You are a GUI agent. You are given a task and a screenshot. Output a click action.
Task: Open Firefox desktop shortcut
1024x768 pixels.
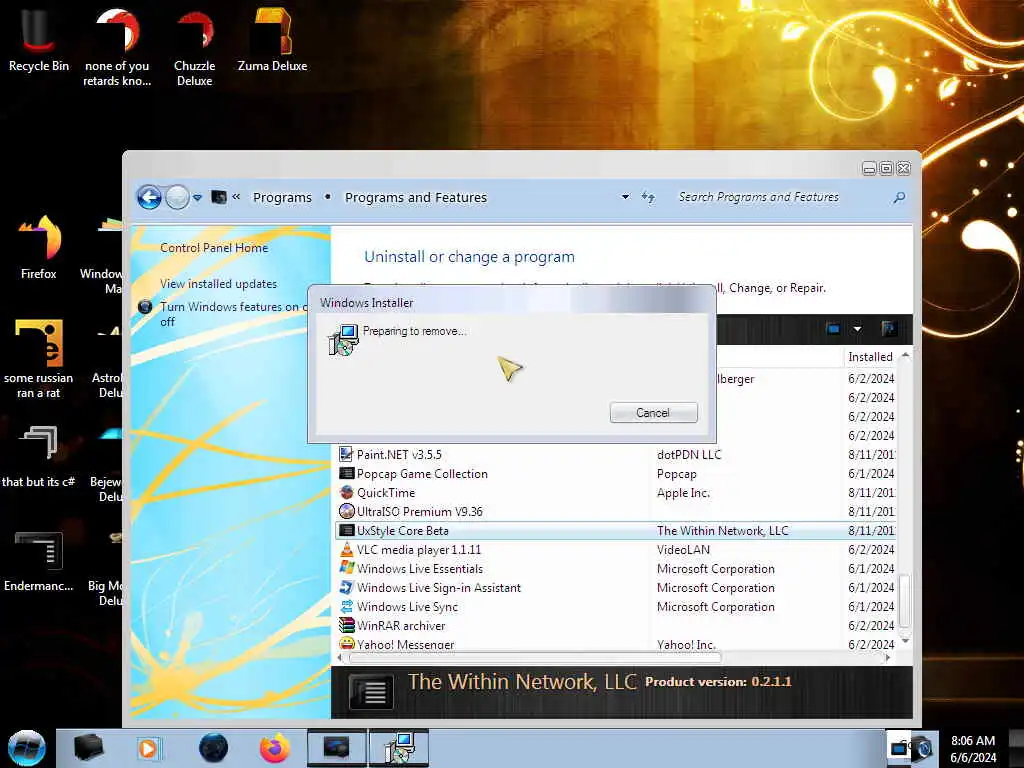coord(39,247)
